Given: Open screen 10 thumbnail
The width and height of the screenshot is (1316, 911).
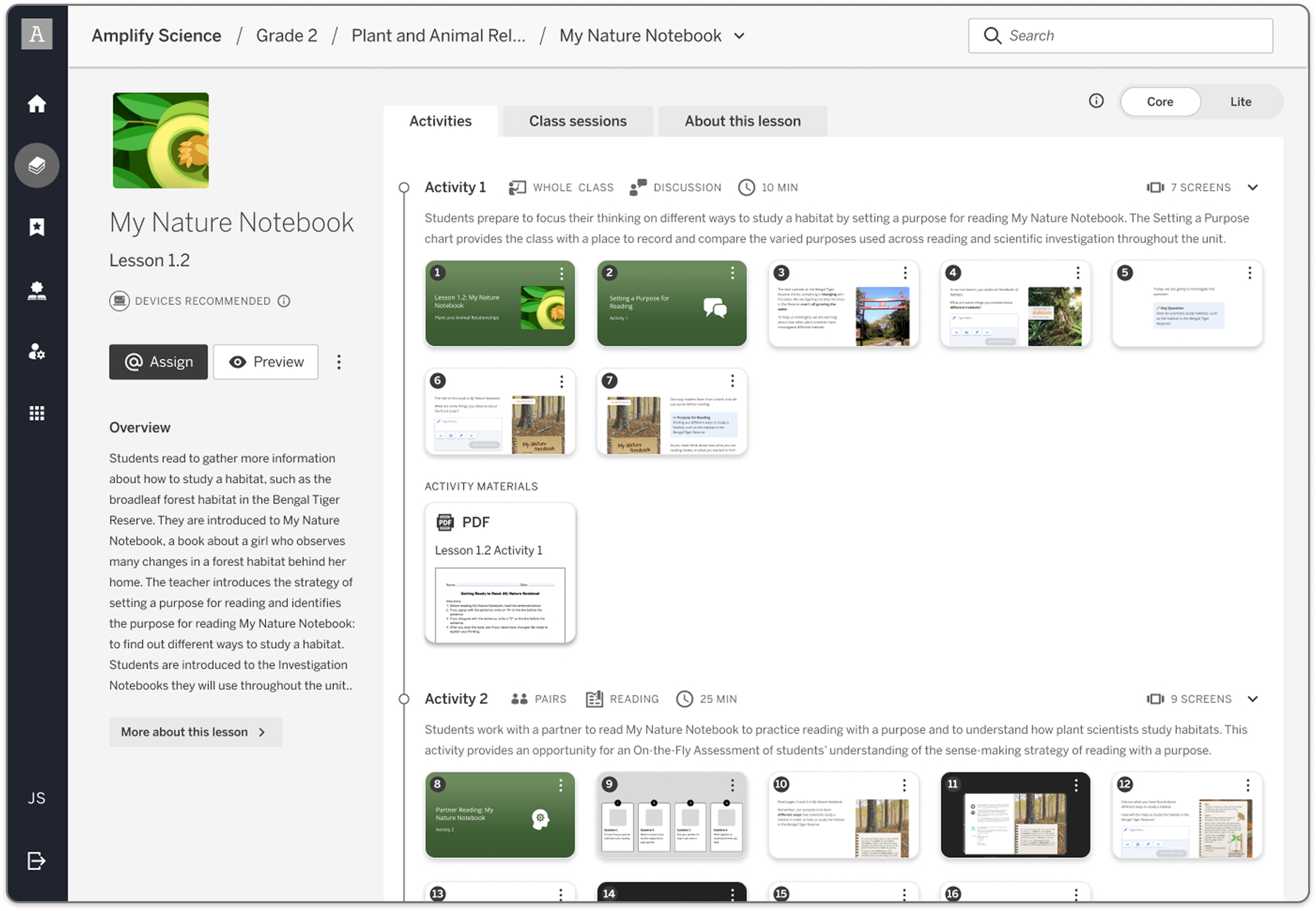Looking at the screenshot, I should [x=844, y=815].
